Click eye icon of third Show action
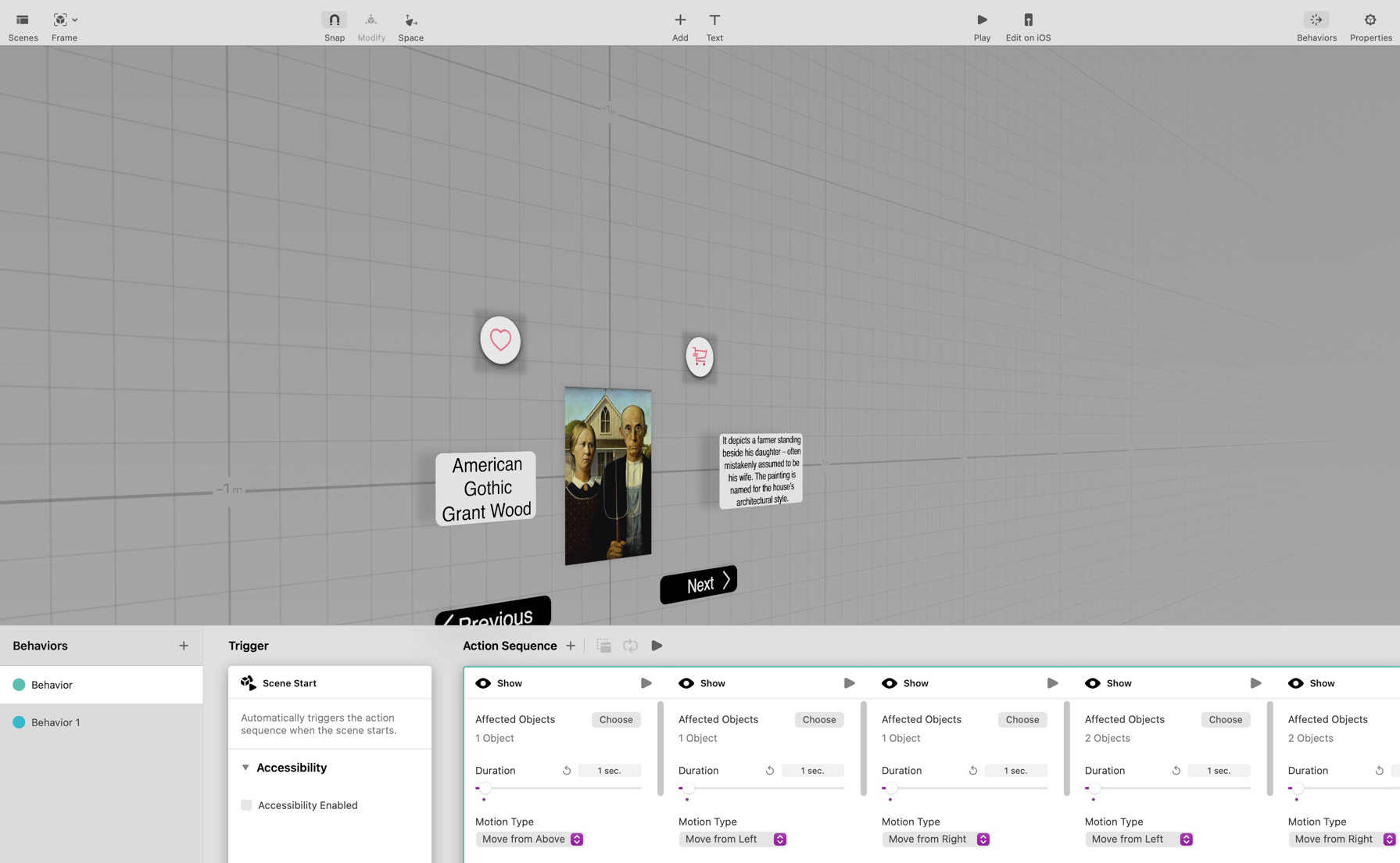 pos(890,683)
